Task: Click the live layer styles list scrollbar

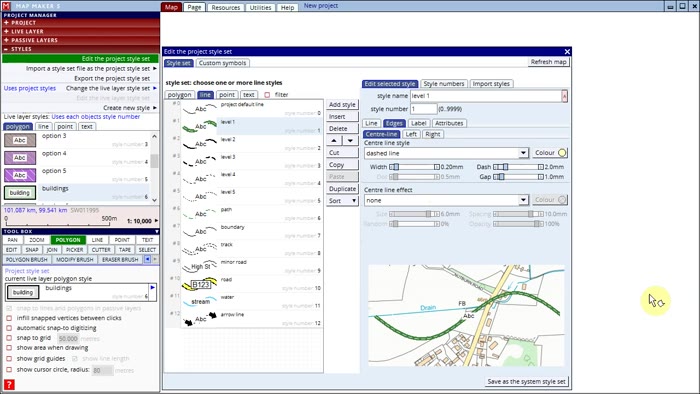Action: click(x=154, y=167)
